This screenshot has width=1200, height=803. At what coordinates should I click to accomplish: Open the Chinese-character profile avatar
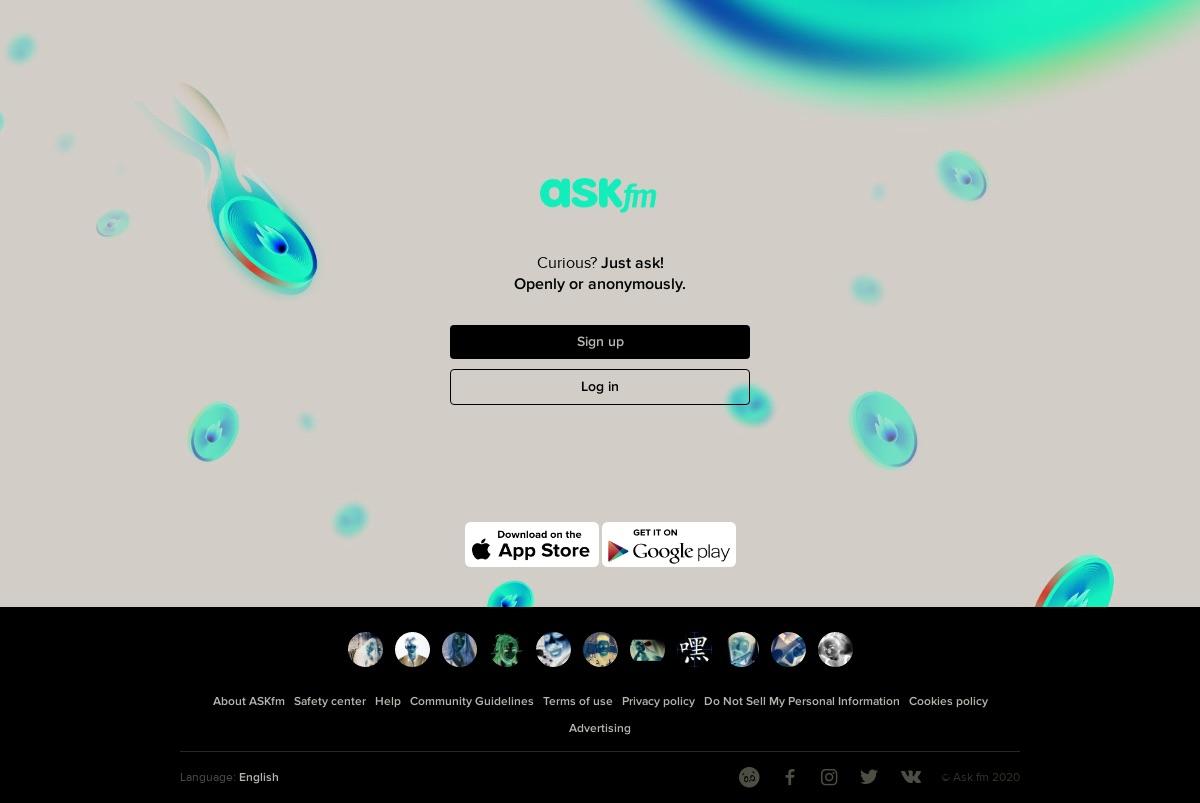click(x=694, y=649)
